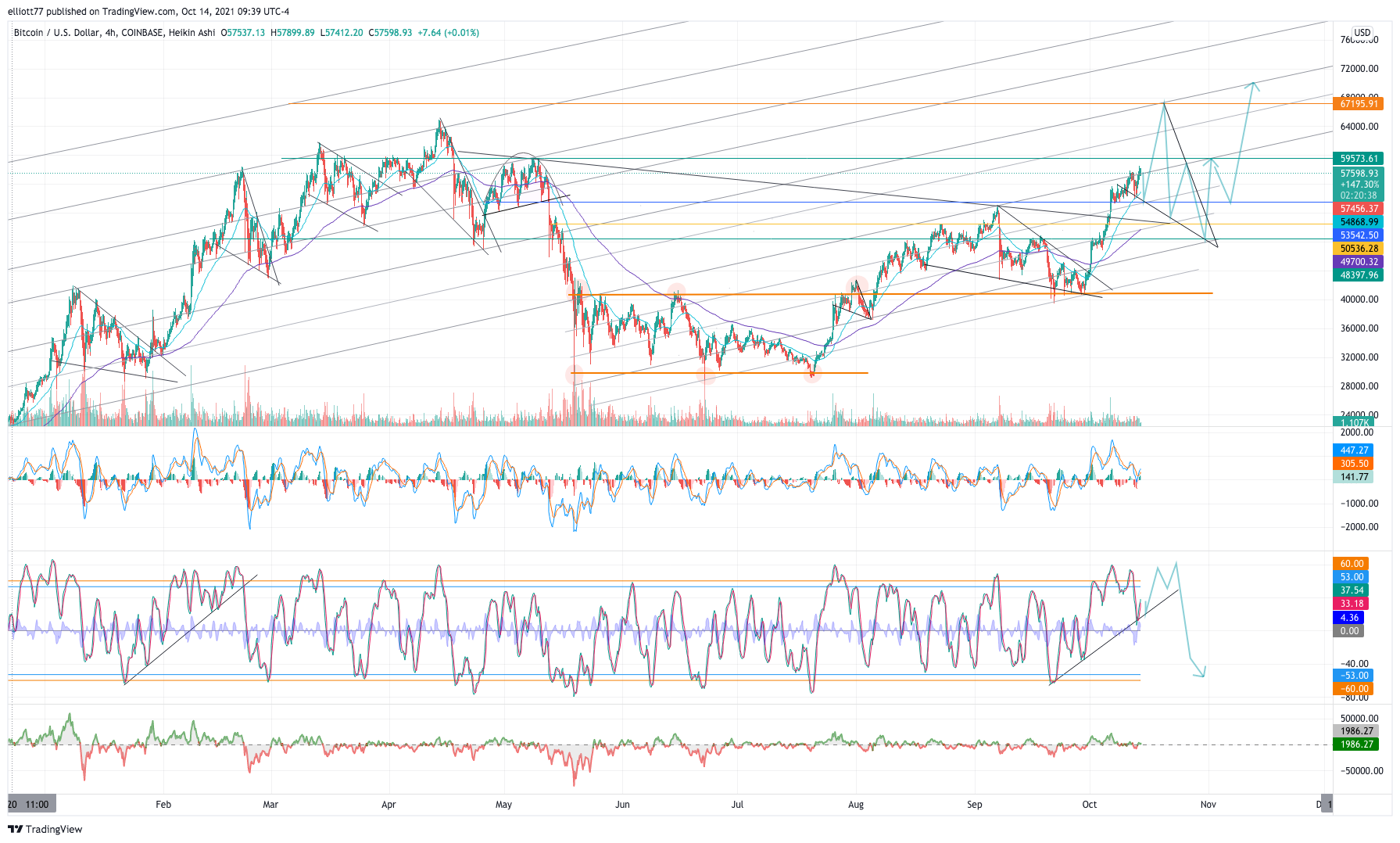Image resolution: width=1400 pixels, height=843 pixels.
Task: Click the Oct label on time axis
Action: tap(1090, 805)
